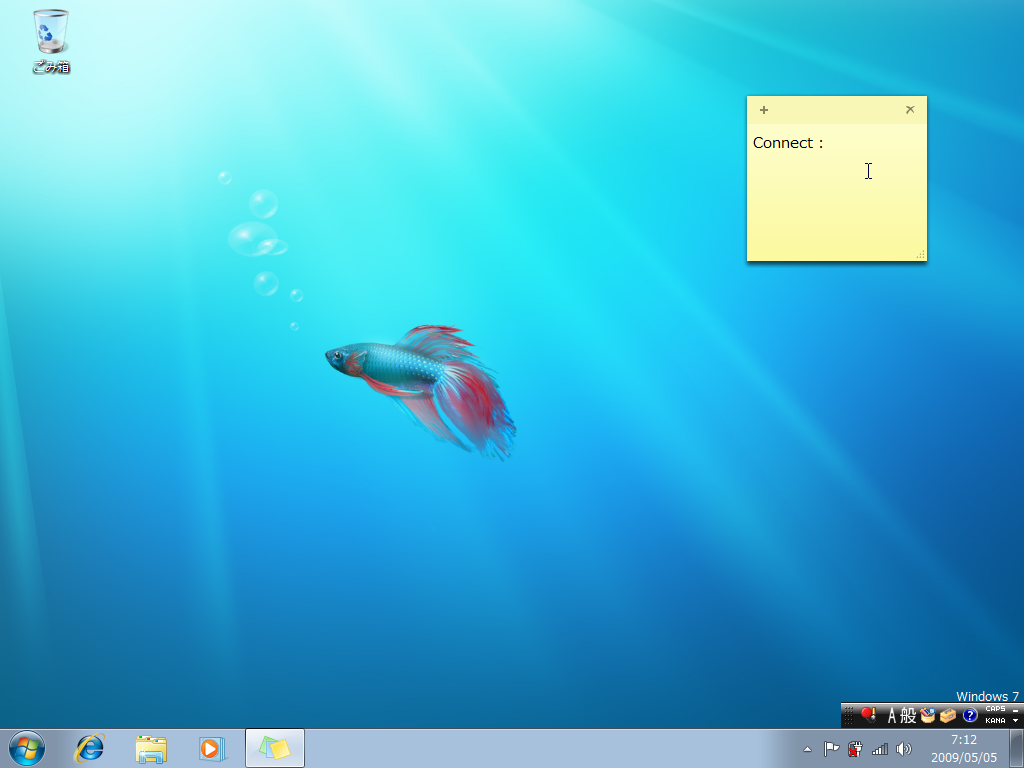Delete the sticky note with X button

click(910, 110)
